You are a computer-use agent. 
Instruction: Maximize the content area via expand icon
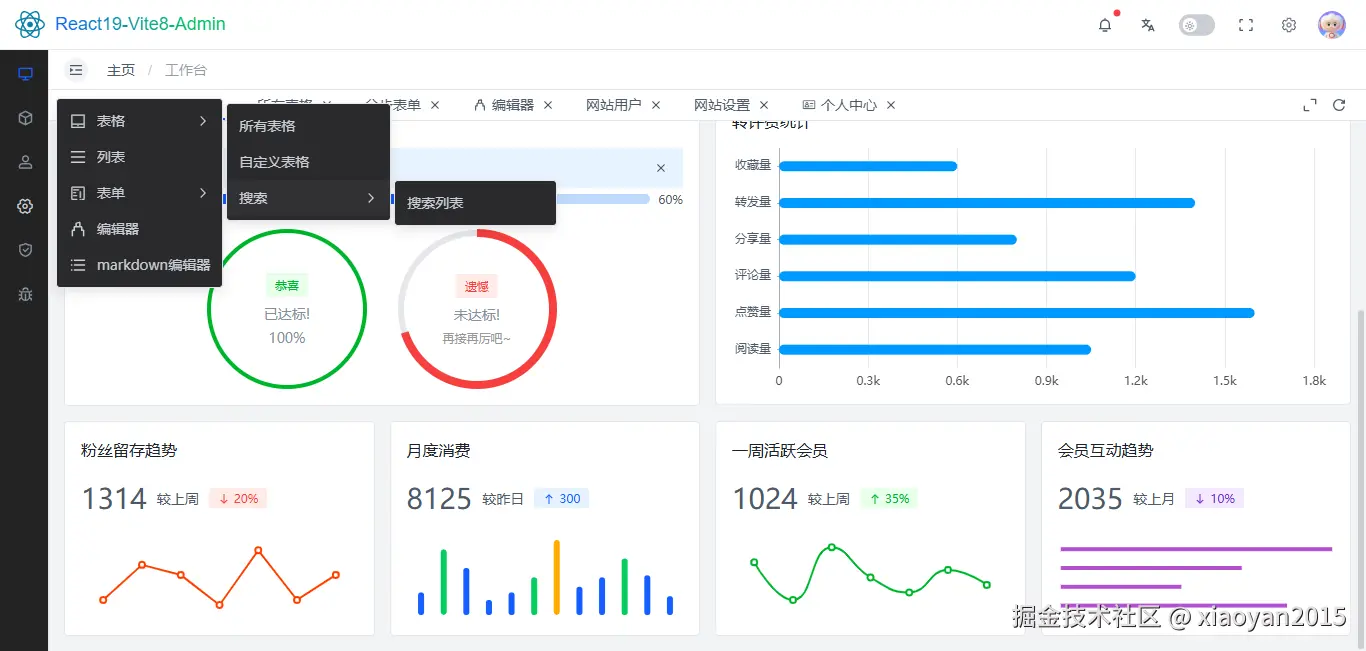[x=1310, y=105]
